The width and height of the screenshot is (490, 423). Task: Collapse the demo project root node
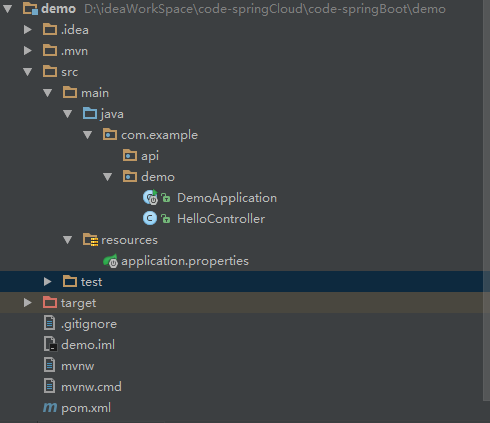[8, 9]
